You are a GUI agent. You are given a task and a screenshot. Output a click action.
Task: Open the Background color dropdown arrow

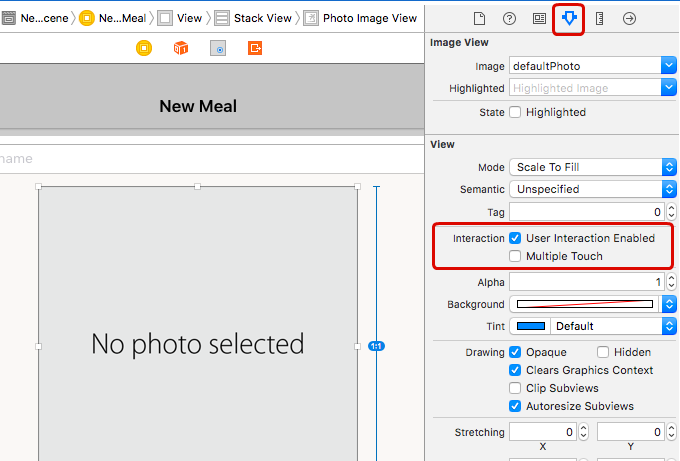coord(669,304)
